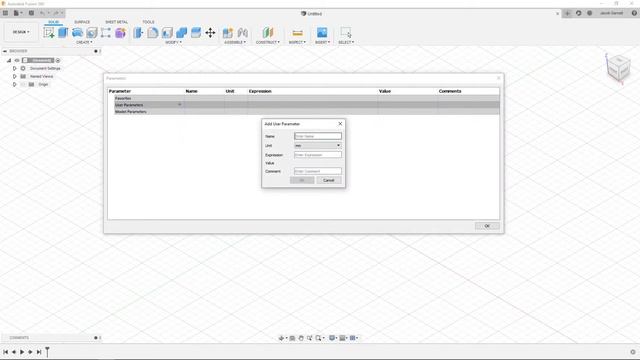Screen dimensions: 640x360
Task: Open the Design workspace dropdown
Action: click(x=21, y=32)
